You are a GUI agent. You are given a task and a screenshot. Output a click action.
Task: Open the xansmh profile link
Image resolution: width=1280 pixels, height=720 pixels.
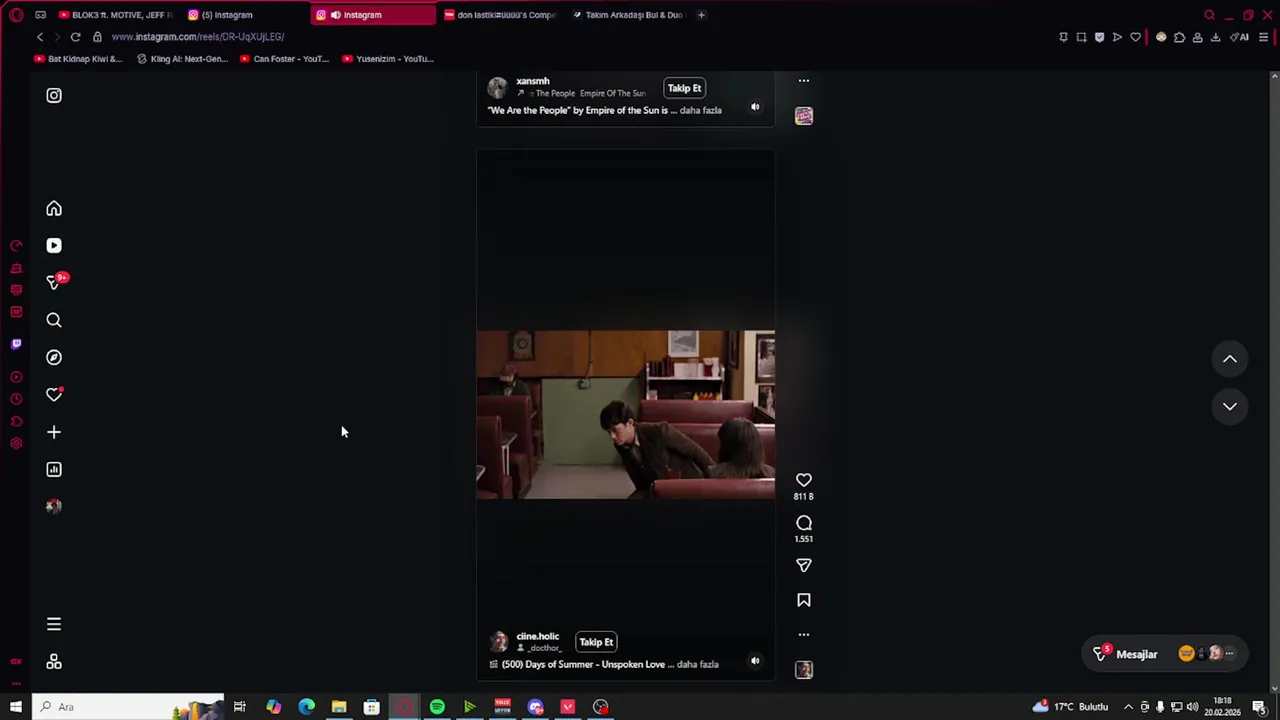[x=533, y=81]
